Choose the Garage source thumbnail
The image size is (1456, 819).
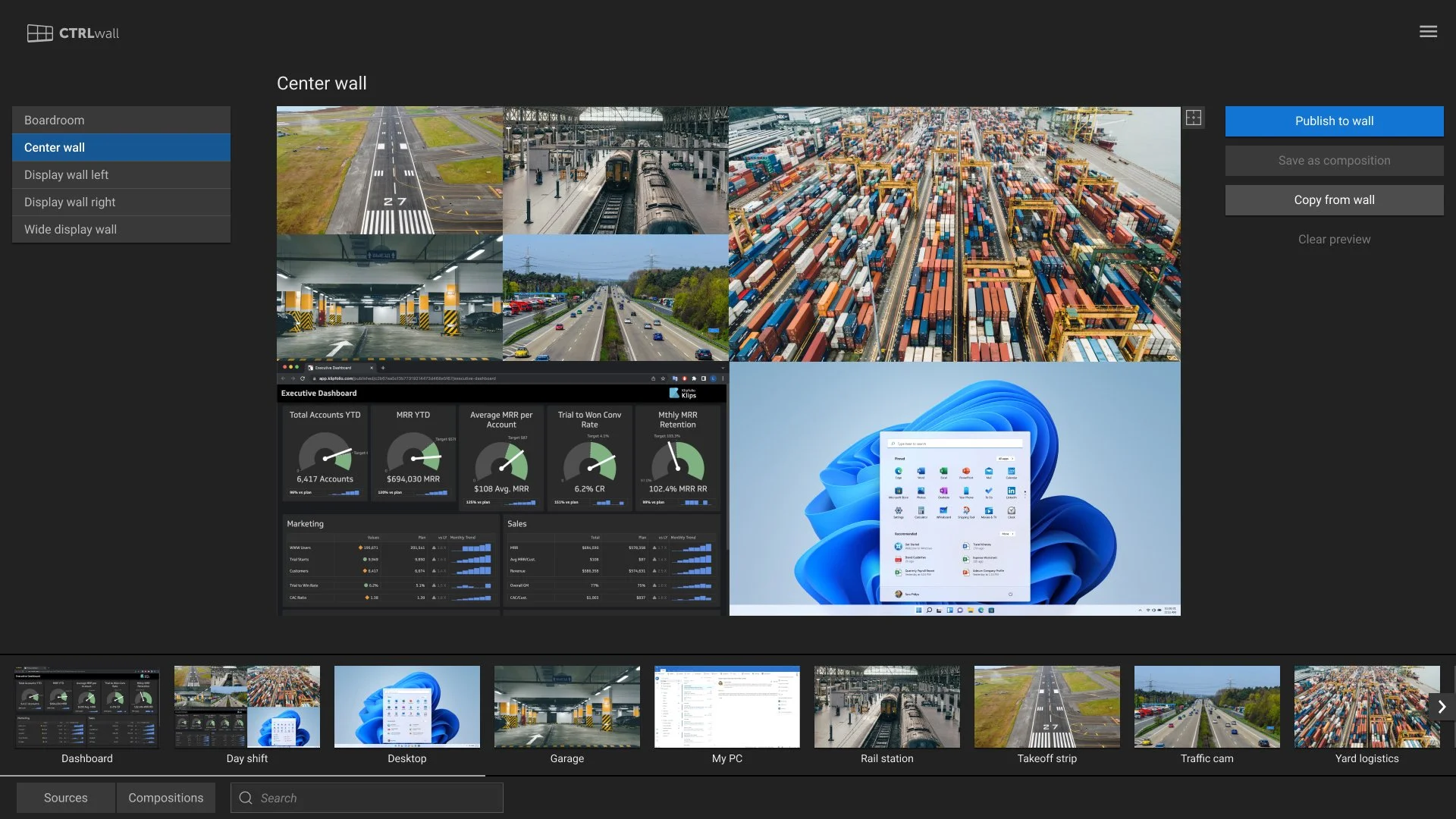tap(567, 707)
